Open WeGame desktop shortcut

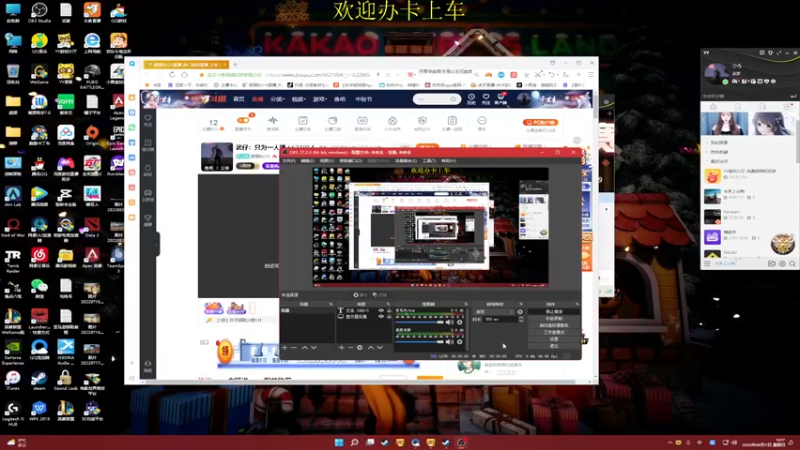(39, 73)
